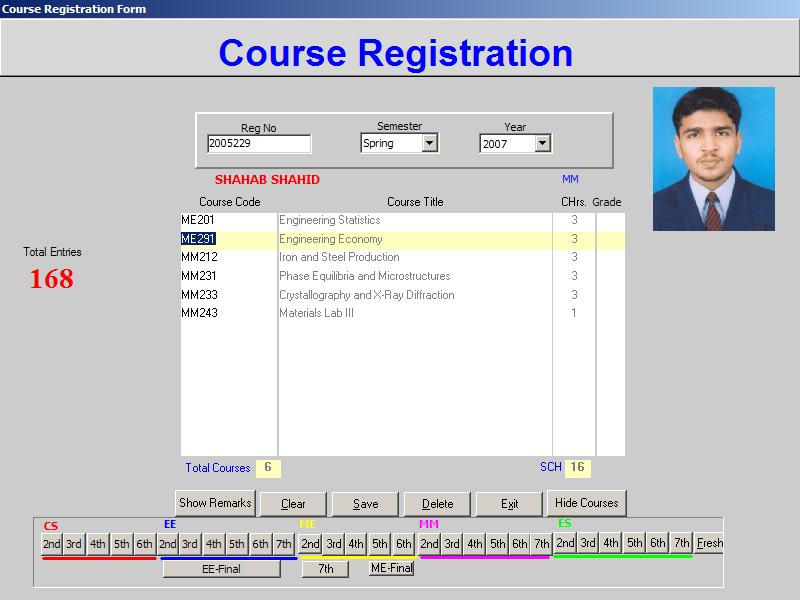Click the Materials Lab III title
The height and width of the screenshot is (600, 800).
(316, 313)
